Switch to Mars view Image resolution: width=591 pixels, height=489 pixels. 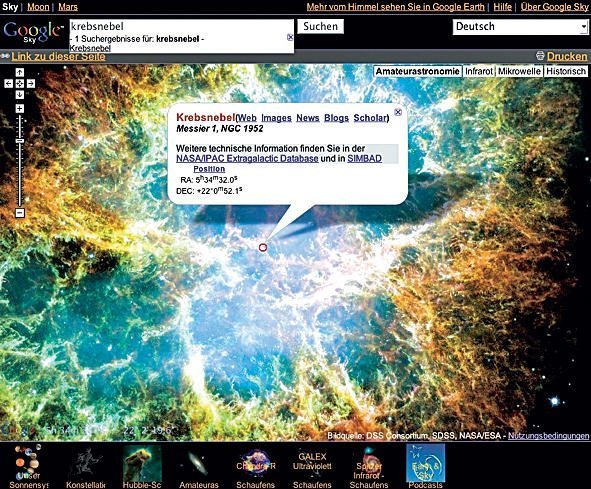point(68,7)
